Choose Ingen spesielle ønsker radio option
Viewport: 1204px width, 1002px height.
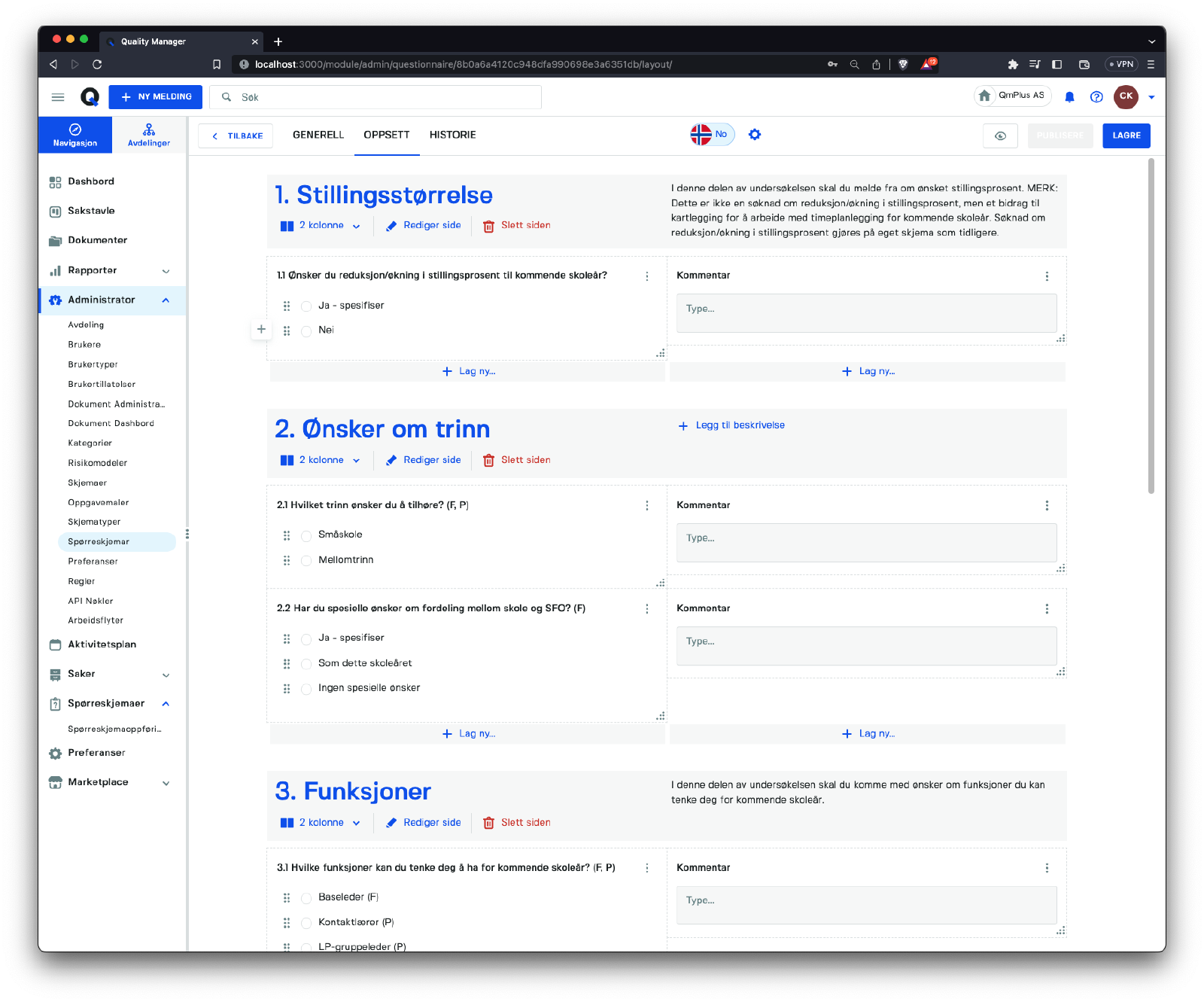tap(306, 689)
